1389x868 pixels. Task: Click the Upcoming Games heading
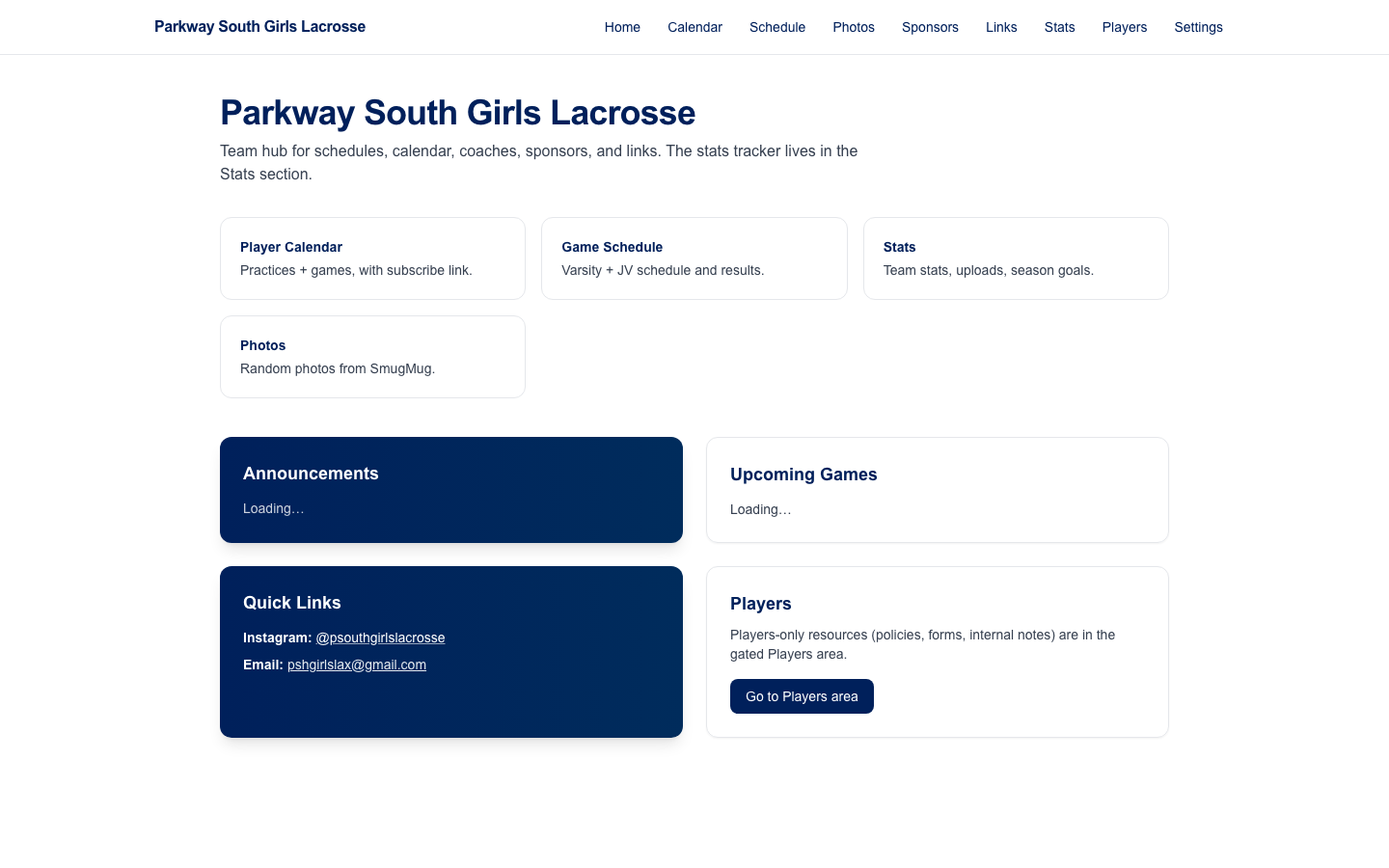(803, 475)
